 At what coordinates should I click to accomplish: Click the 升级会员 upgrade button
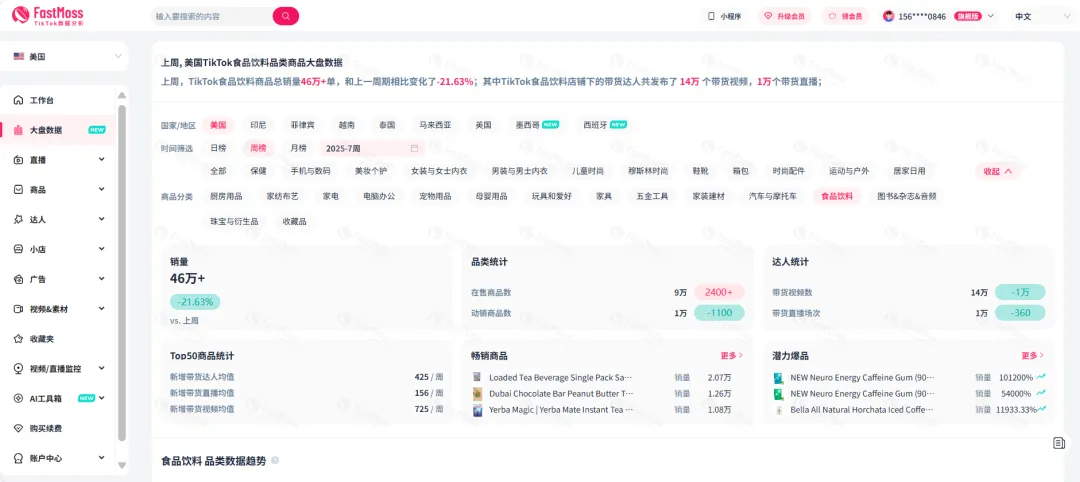785,16
